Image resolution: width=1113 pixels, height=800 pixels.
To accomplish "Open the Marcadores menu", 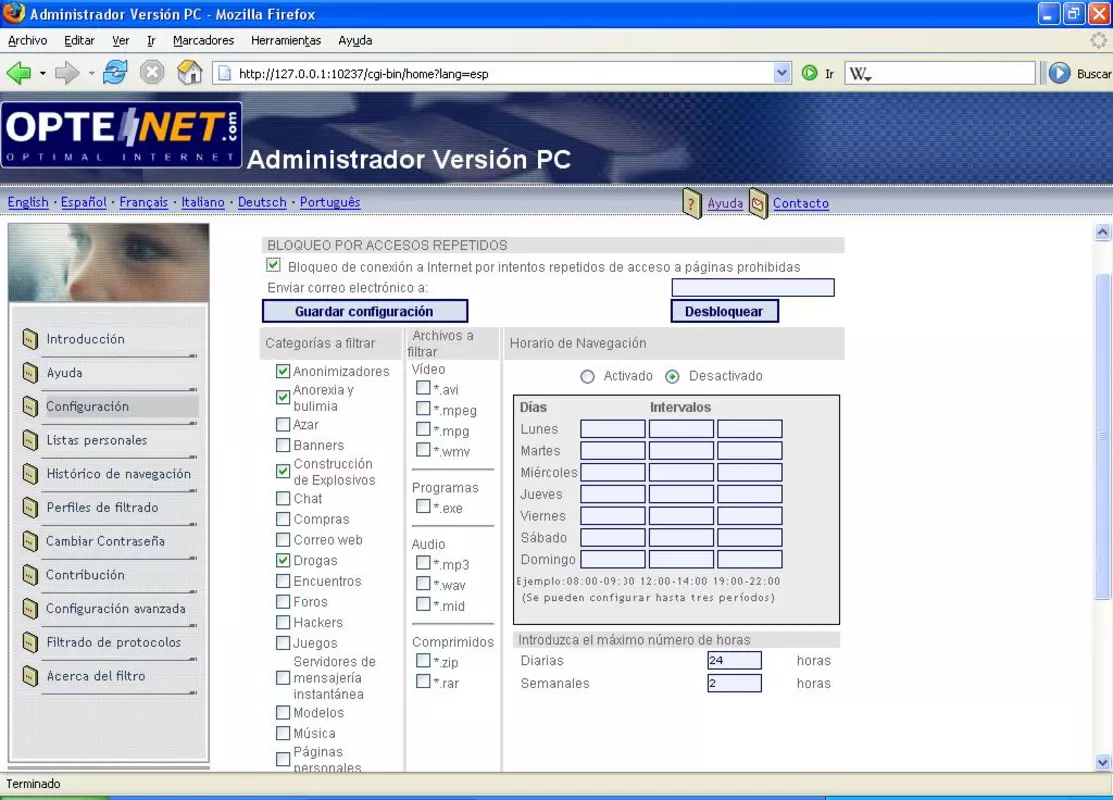I will pyautogui.click(x=203, y=40).
